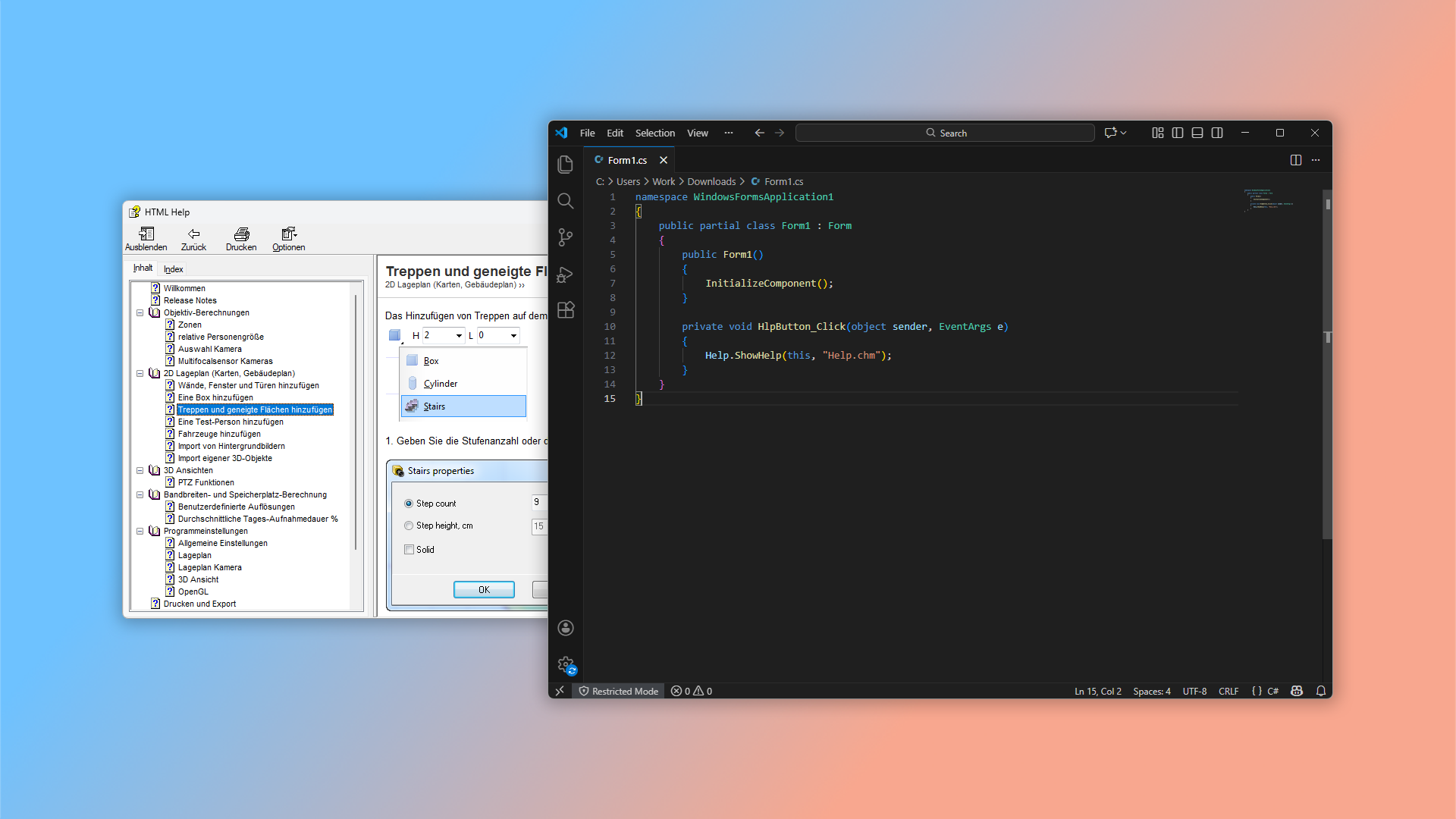Click the help contents tree vertical scrollbar
The width and height of the screenshot is (1456, 819).
click(355, 421)
